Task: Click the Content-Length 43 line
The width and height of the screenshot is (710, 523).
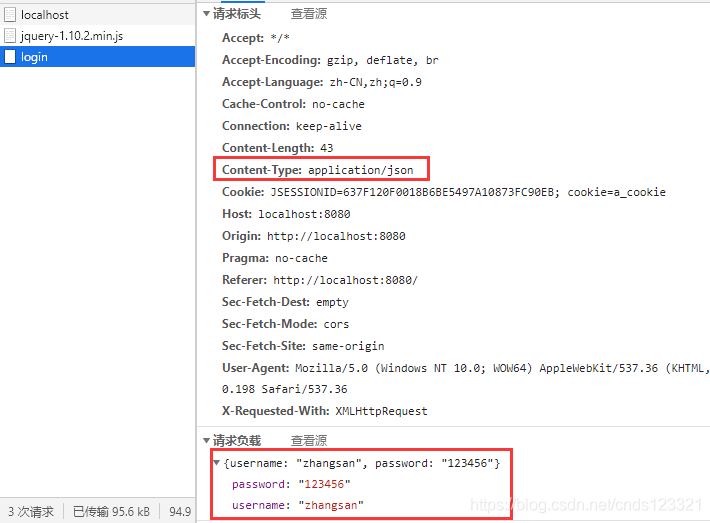Action: pyautogui.click(x=278, y=148)
